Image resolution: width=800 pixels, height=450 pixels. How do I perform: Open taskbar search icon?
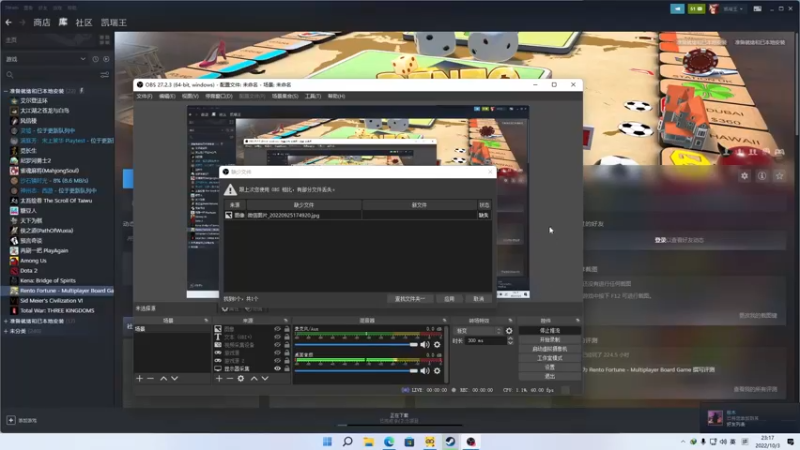tap(348, 441)
